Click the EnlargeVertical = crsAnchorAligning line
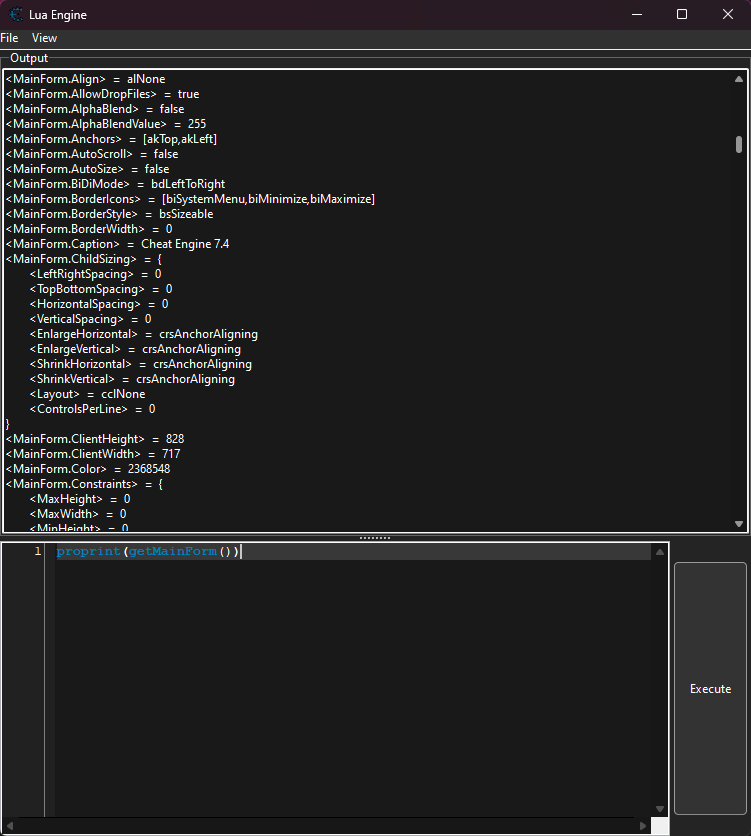Viewport: 751px width, 836px height. pos(135,349)
